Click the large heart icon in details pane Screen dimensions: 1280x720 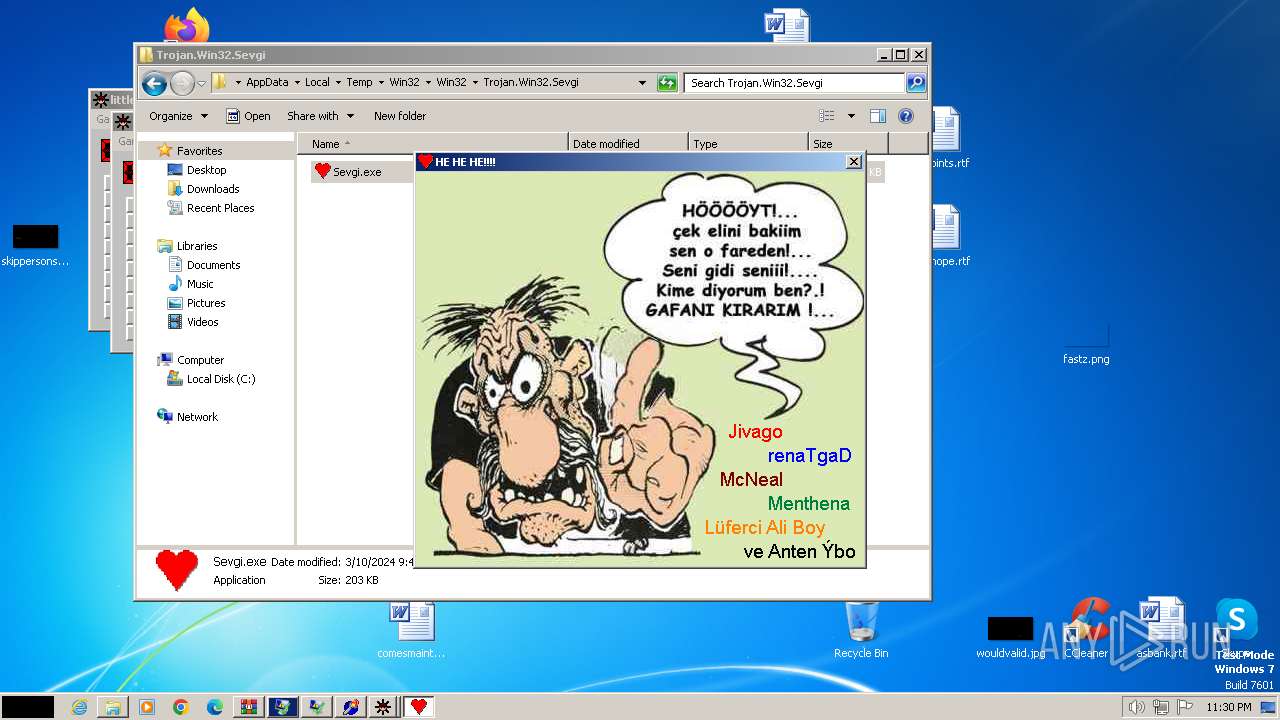pos(177,570)
